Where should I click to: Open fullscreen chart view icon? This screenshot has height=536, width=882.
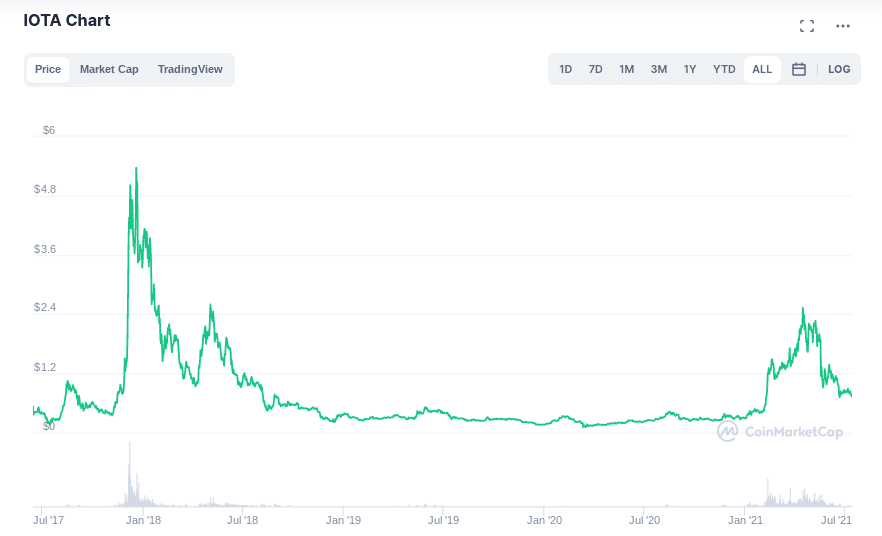point(807,26)
